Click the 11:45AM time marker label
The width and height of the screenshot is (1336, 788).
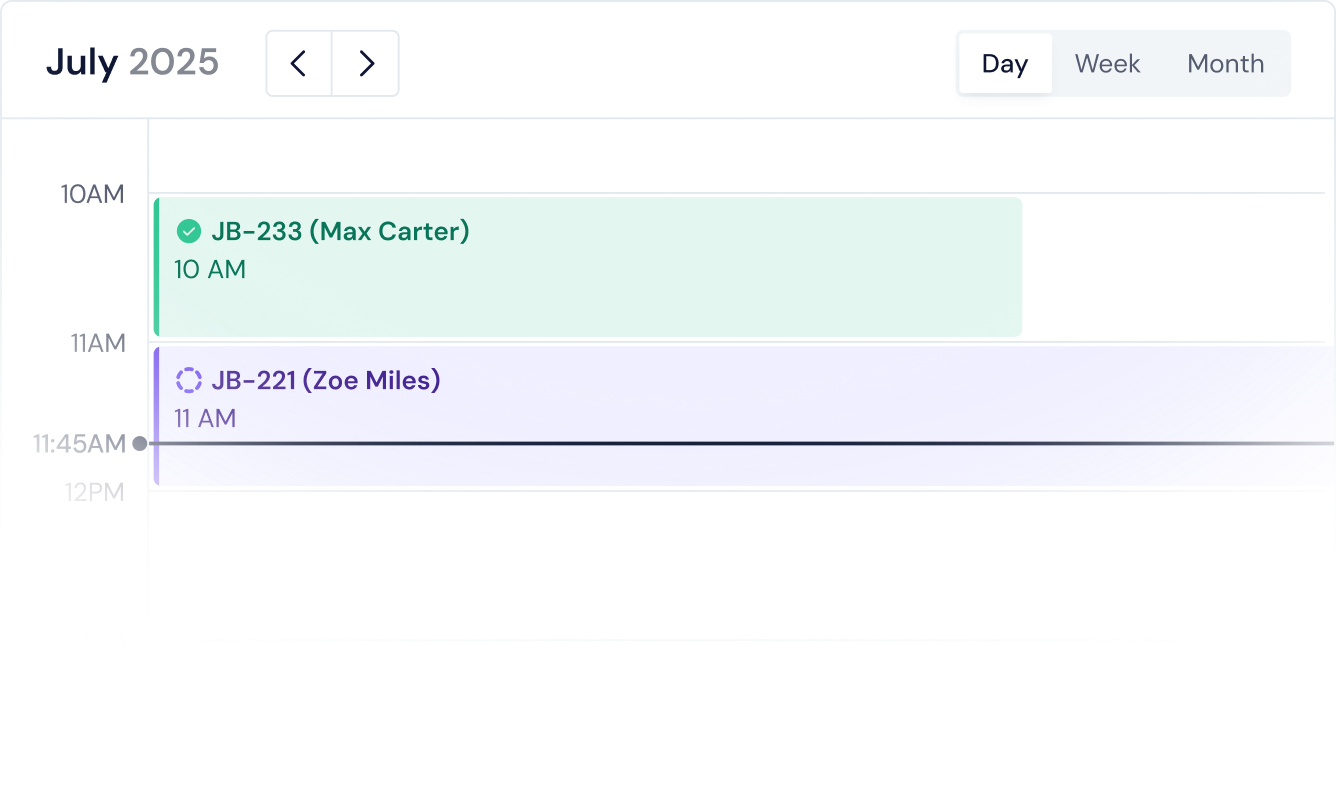(78, 443)
